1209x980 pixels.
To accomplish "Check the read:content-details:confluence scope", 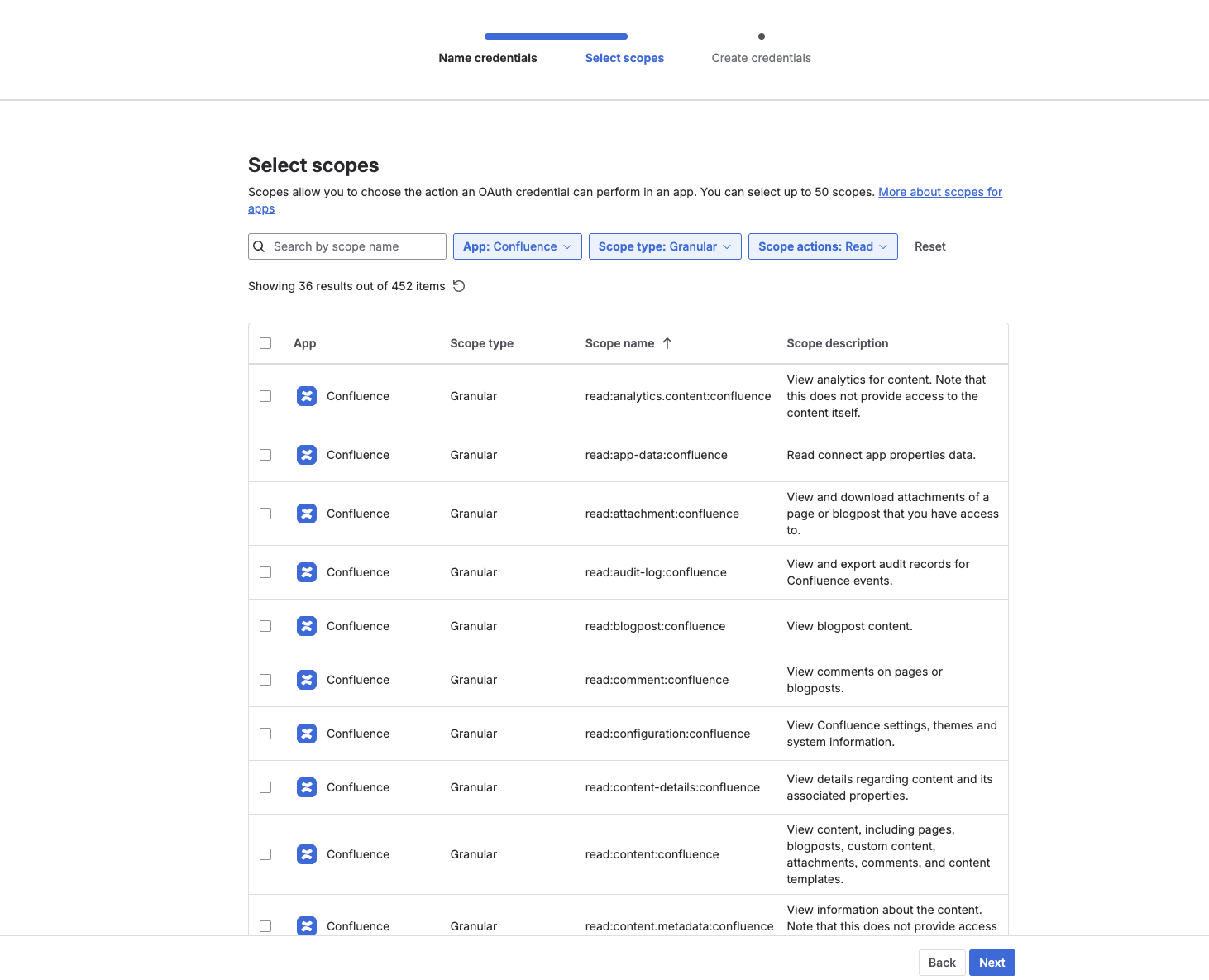I will [265, 787].
